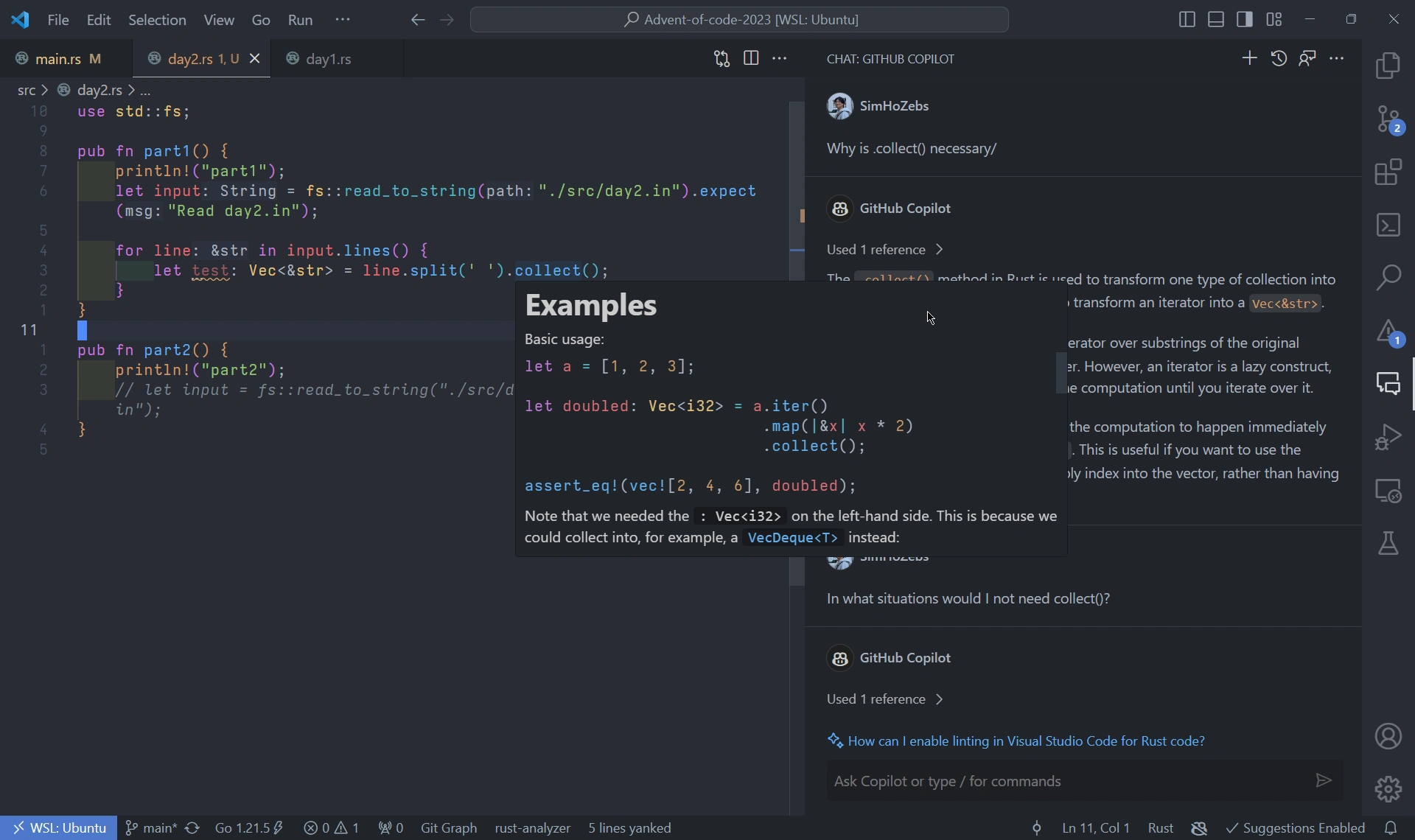
Task: Open the main* git branch picker
Action: click(150, 828)
